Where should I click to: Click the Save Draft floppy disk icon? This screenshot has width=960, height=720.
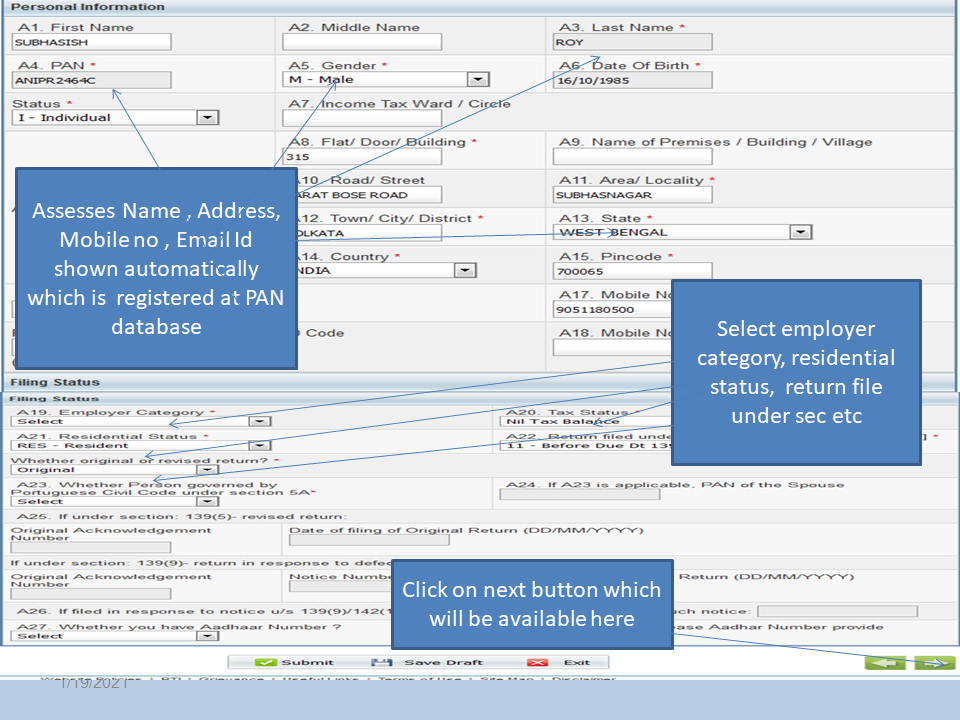pyautogui.click(x=381, y=662)
